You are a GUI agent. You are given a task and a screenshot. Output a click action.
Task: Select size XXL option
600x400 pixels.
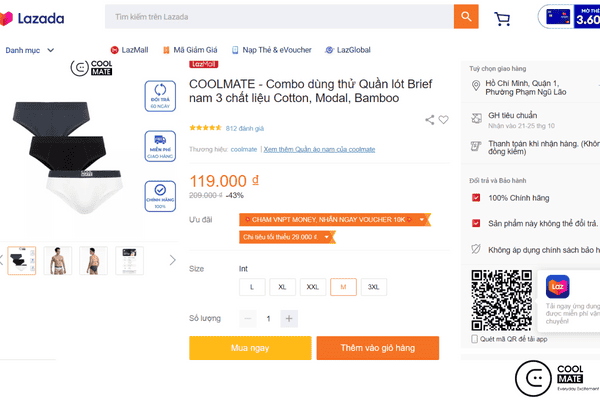pos(313,287)
